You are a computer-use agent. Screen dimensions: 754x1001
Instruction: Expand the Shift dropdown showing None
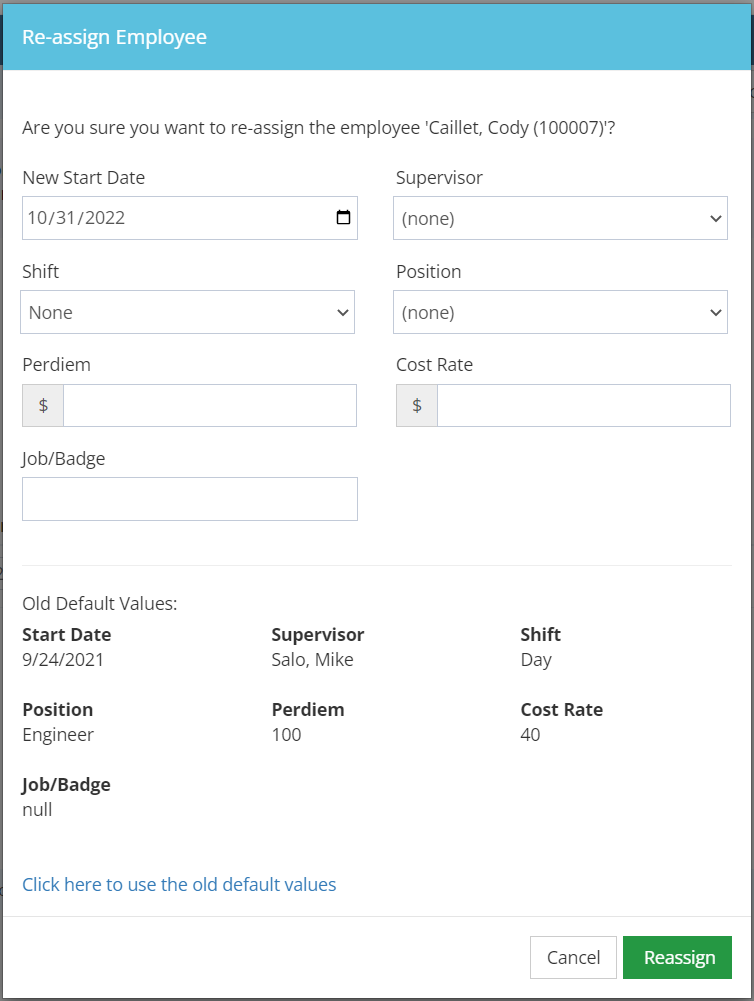tap(187, 312)
